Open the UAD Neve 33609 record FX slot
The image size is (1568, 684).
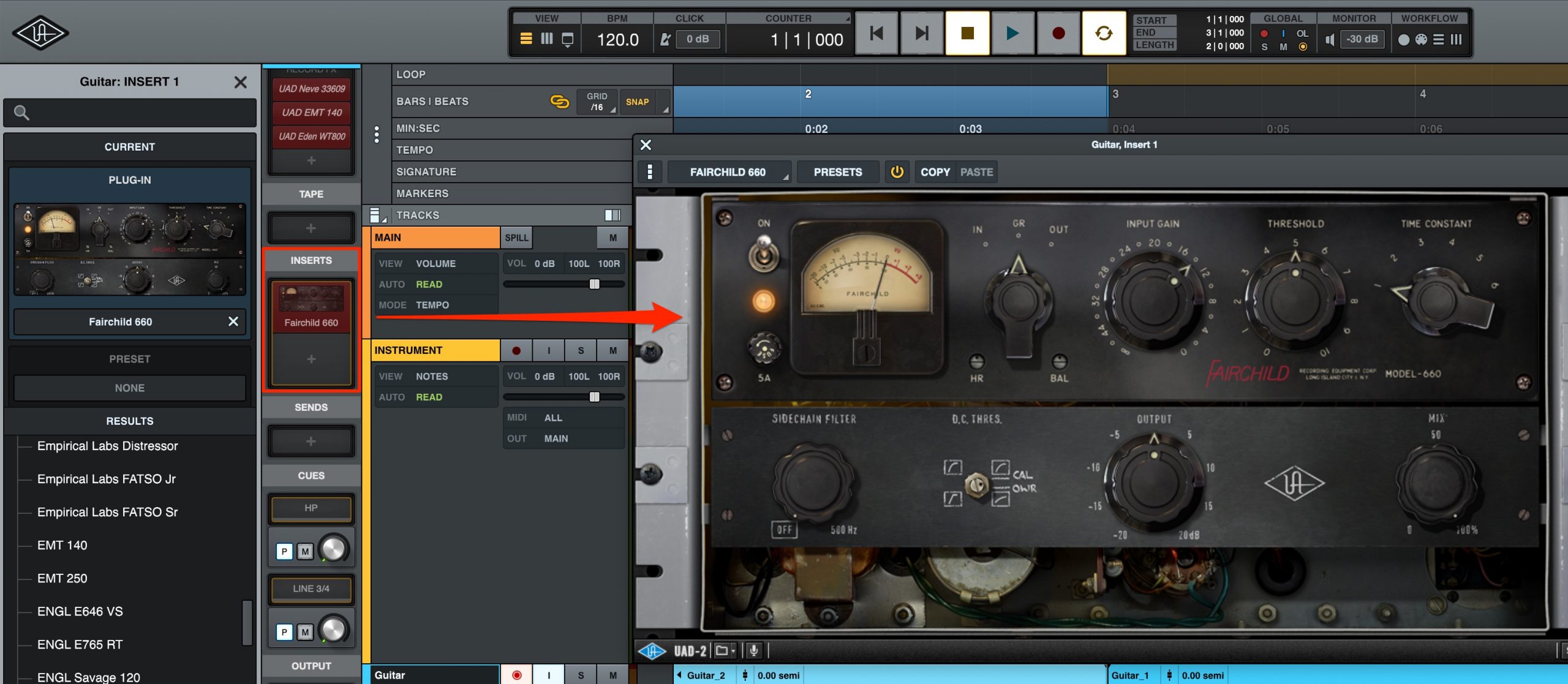(312, 89)
